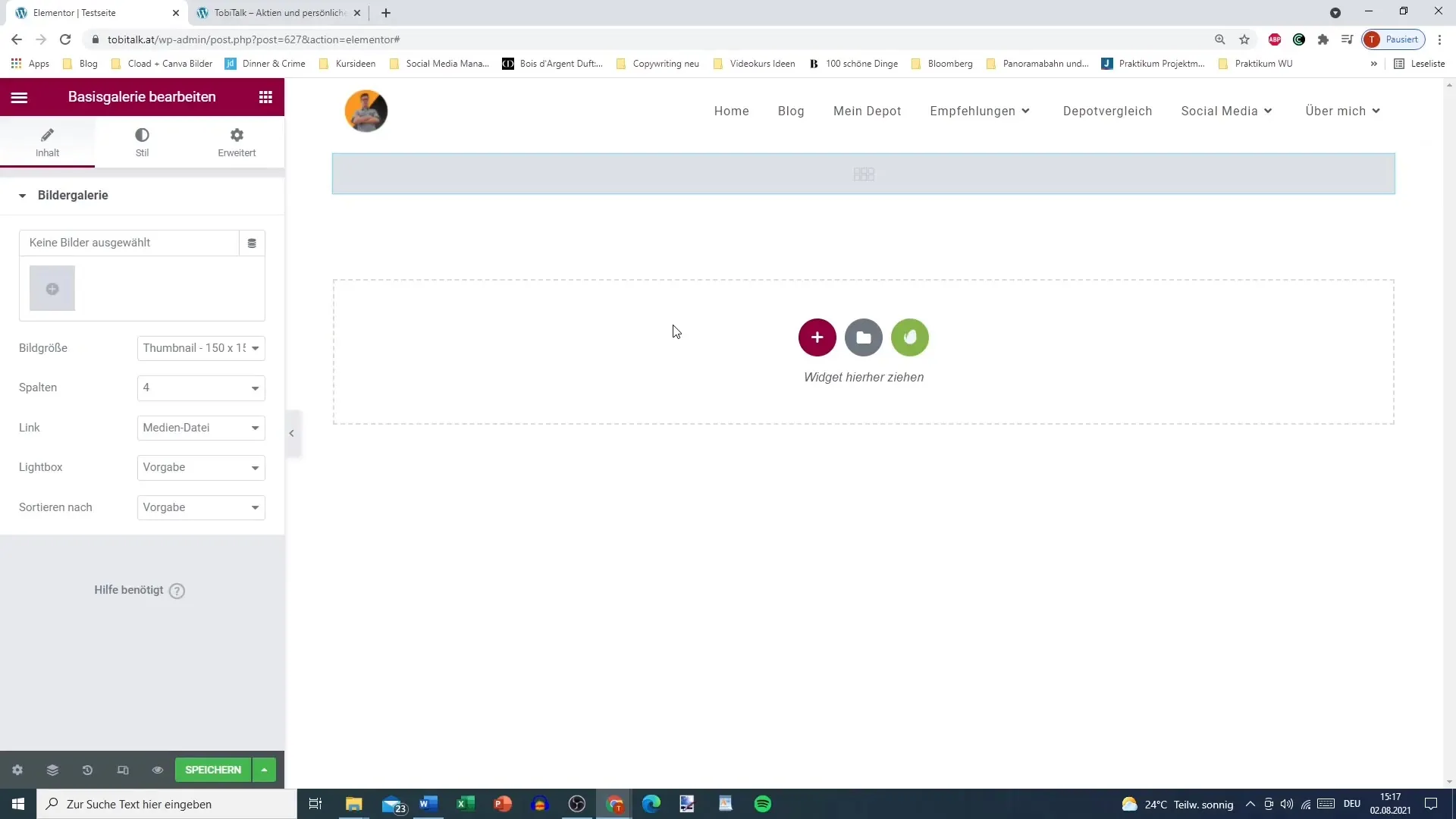
Task: Open Chrome three-dot menu
Action: pos(1440,39)
